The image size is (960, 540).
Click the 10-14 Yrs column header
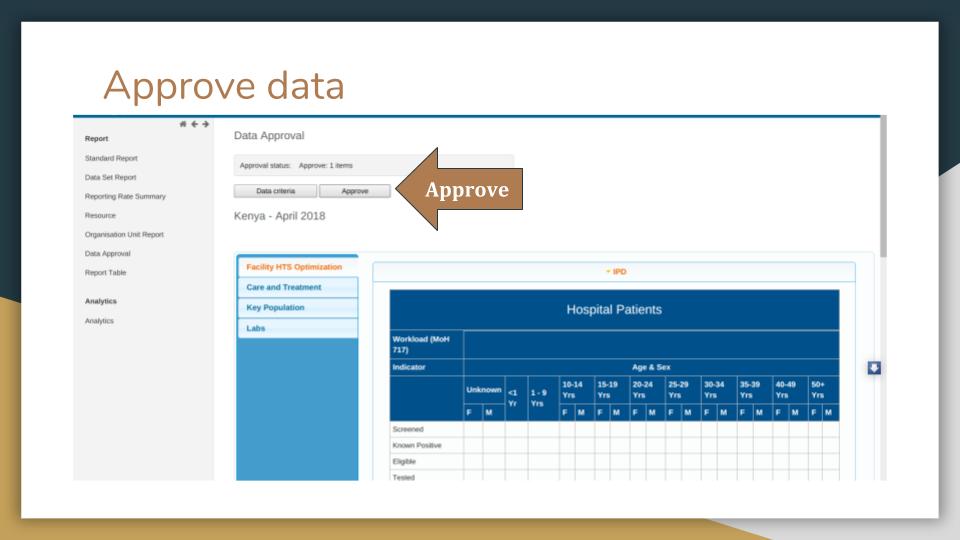577,390
